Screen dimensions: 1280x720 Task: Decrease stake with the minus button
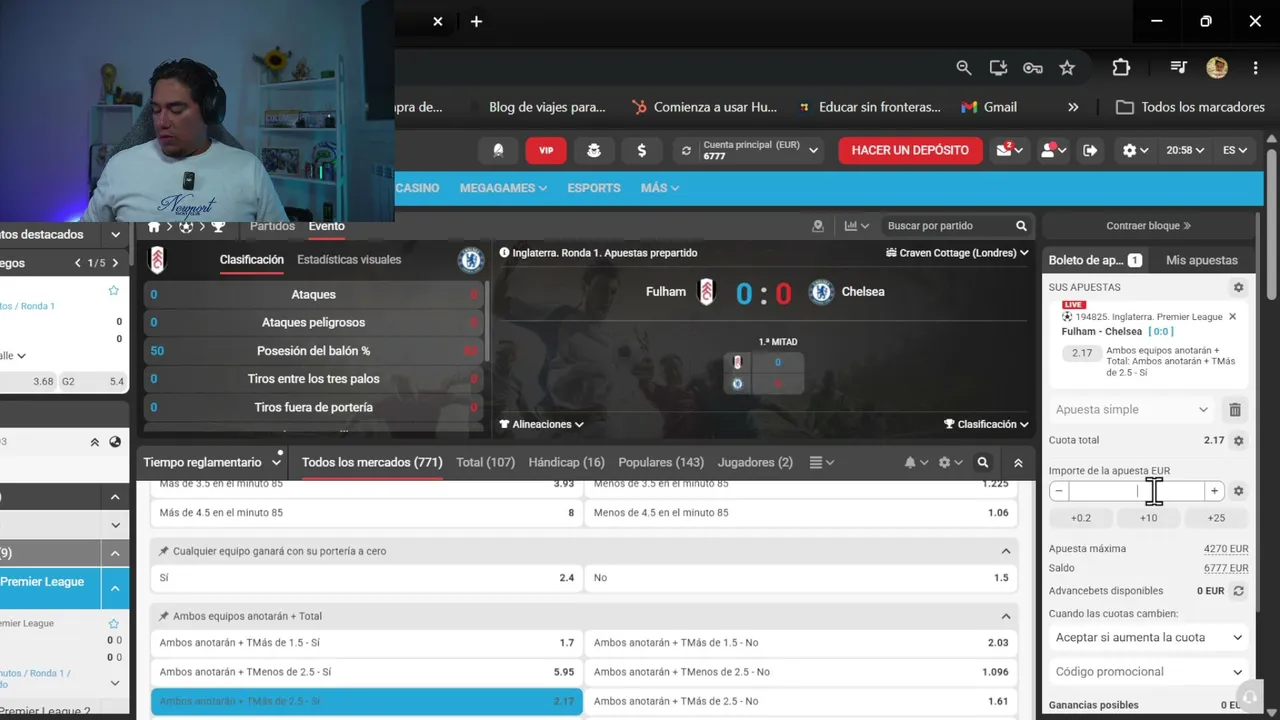tap(1059, 491)
